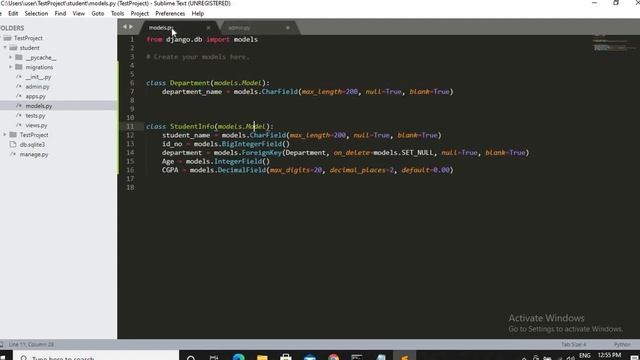Close the models.py tab
640x360 pixels.
click(x=208, y=28)
